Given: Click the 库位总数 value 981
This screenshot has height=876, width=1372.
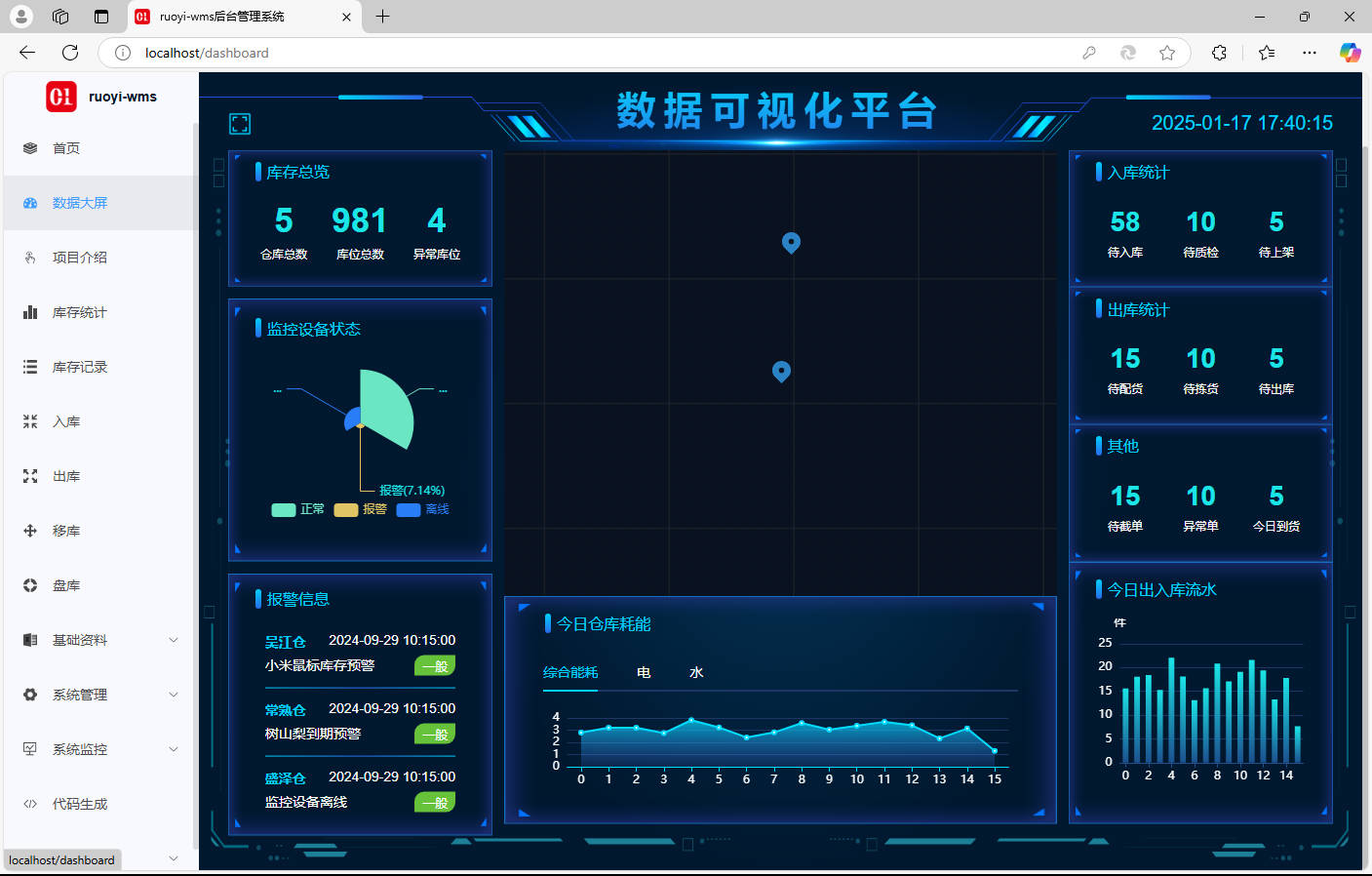Looking at the screenshot, I should (x=360, y=220).
